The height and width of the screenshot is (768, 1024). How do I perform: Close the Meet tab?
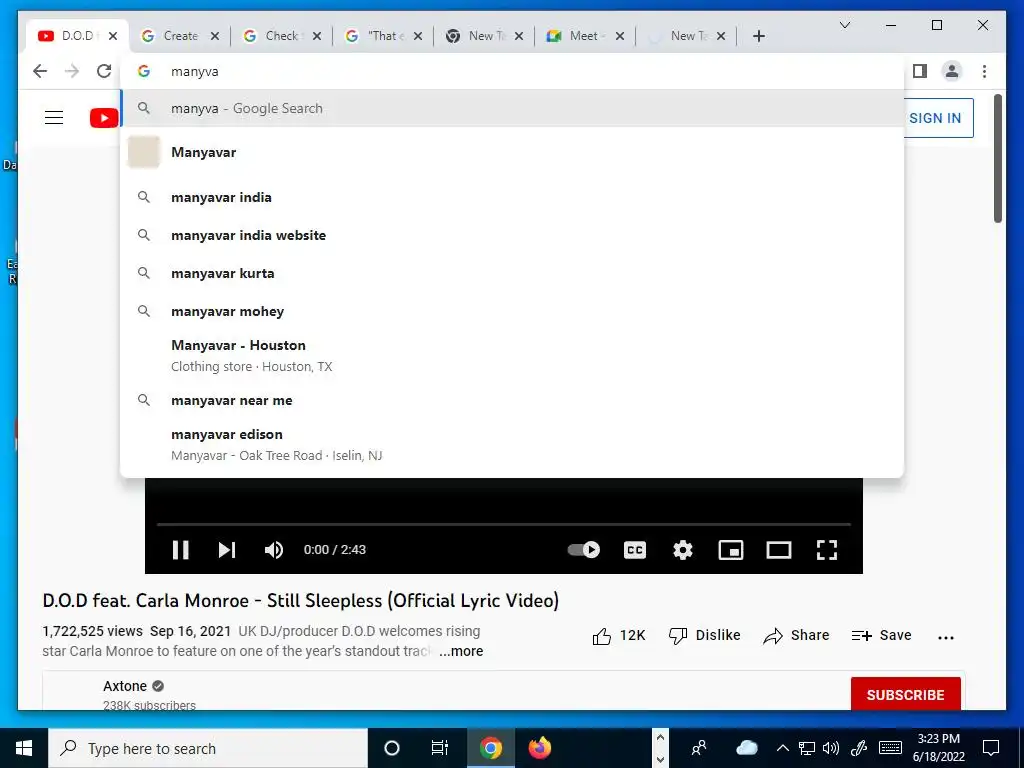(620, 36)
